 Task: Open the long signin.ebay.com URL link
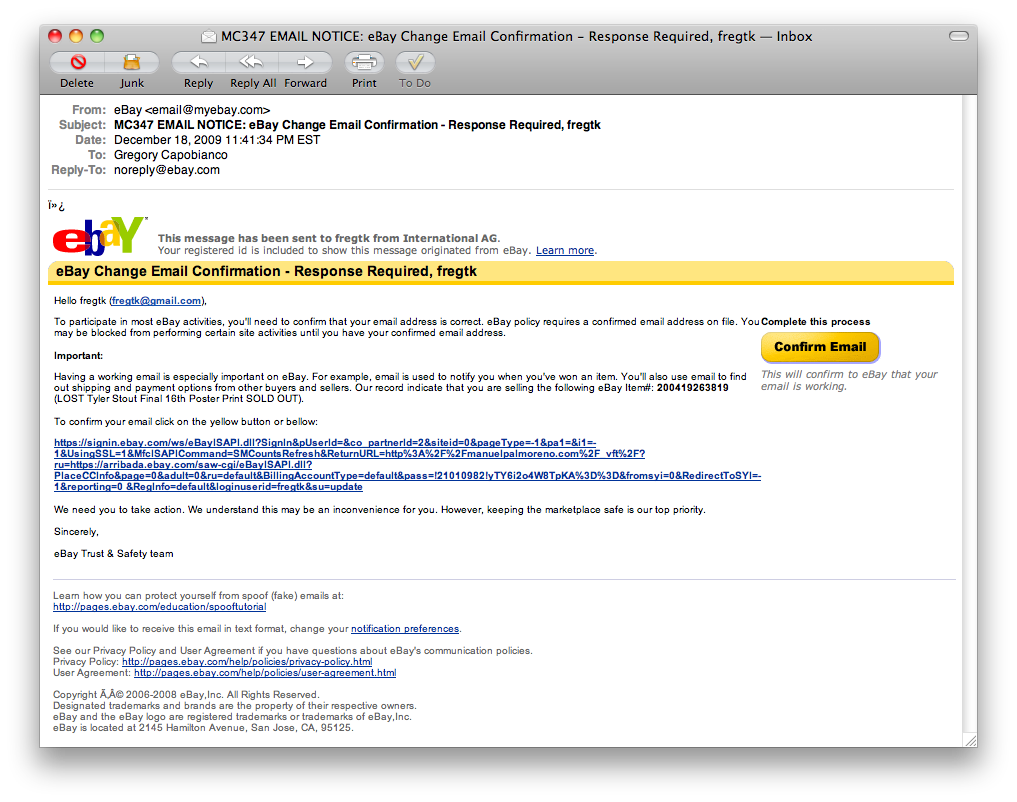(407, 465)
